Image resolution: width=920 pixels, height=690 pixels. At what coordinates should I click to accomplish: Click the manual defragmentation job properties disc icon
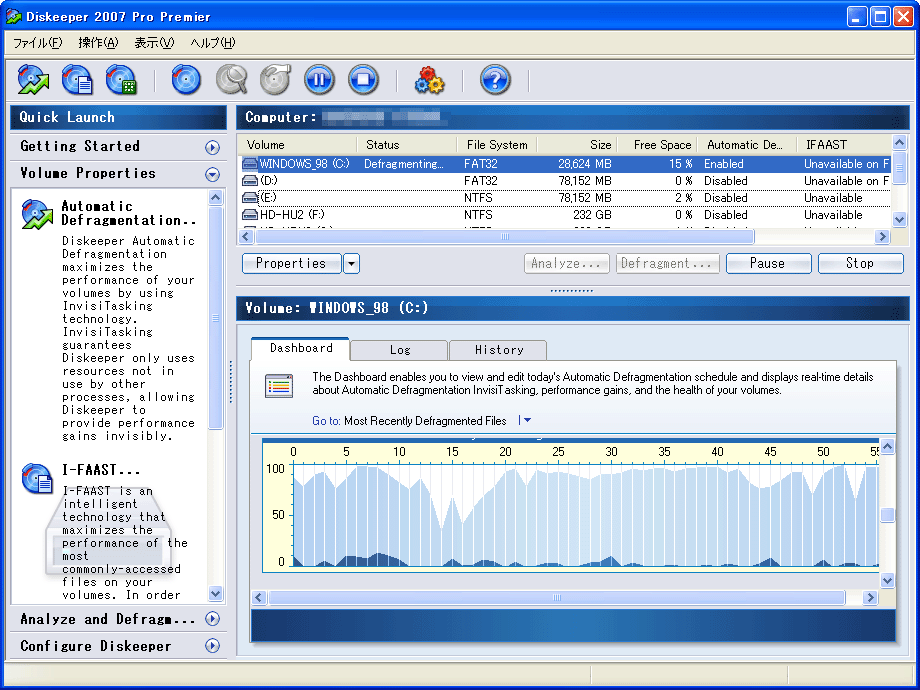tap(187, 79)
